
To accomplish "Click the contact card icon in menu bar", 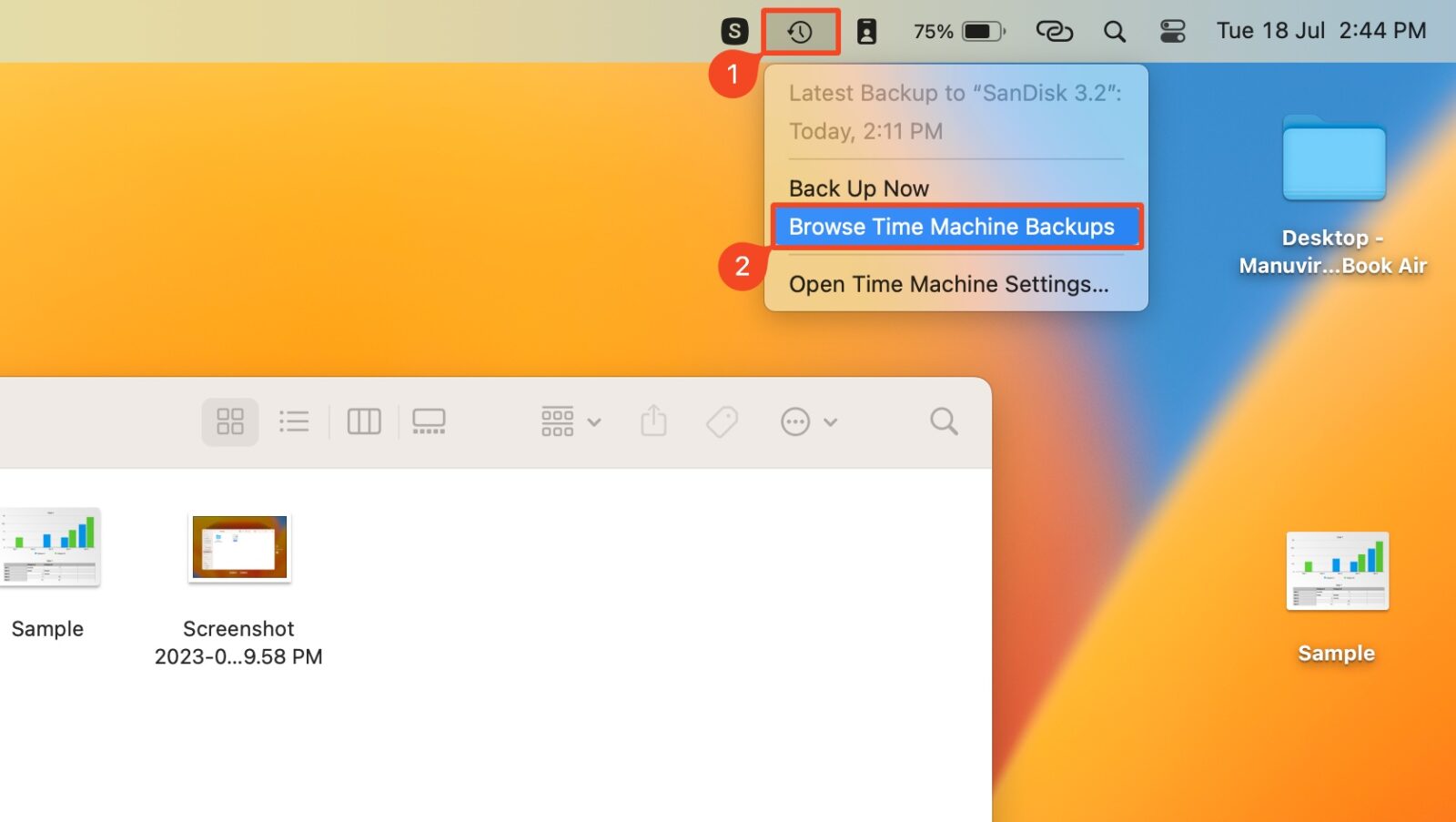I will pyautogui.click(x=867, y=30).
